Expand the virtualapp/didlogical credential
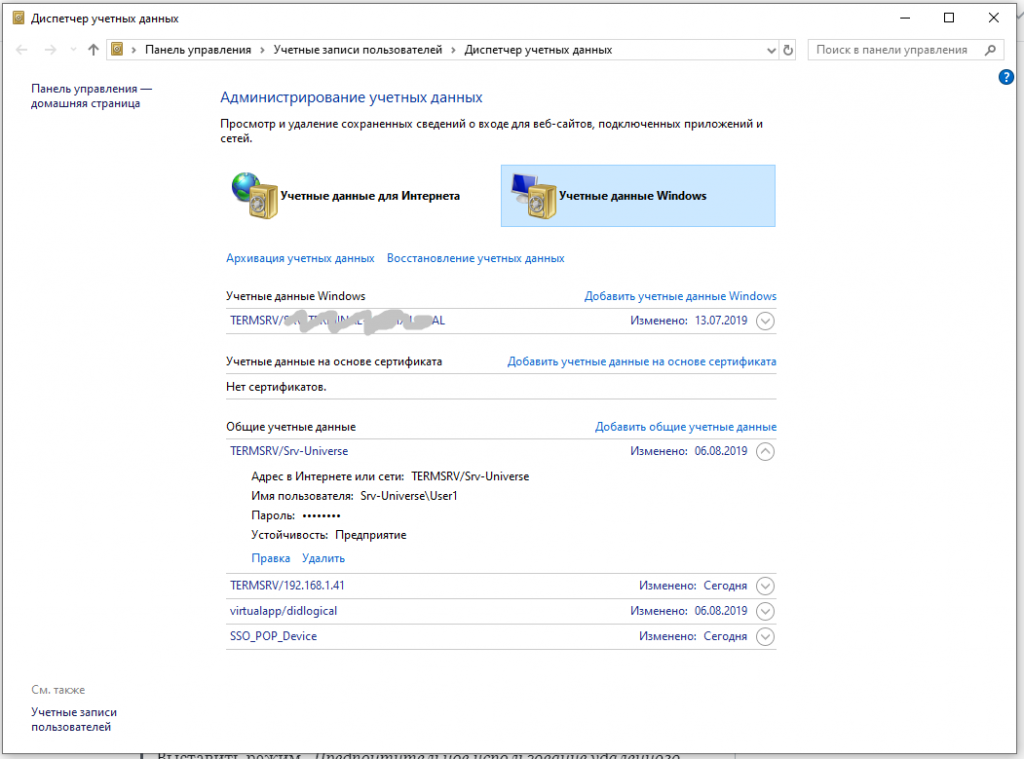The width and height of the screenshot is (1024, 759). [765, 611]
